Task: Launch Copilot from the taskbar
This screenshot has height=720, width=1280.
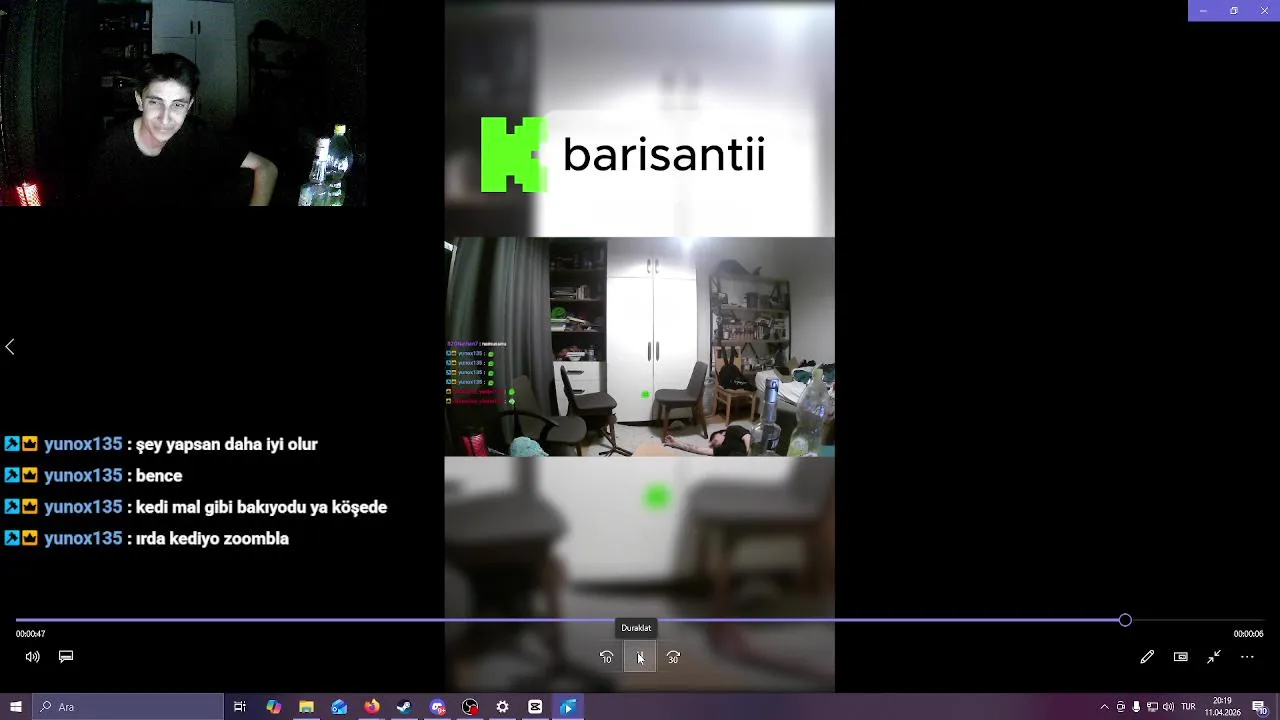Action: pyautogui.click(x=273, y=707)
